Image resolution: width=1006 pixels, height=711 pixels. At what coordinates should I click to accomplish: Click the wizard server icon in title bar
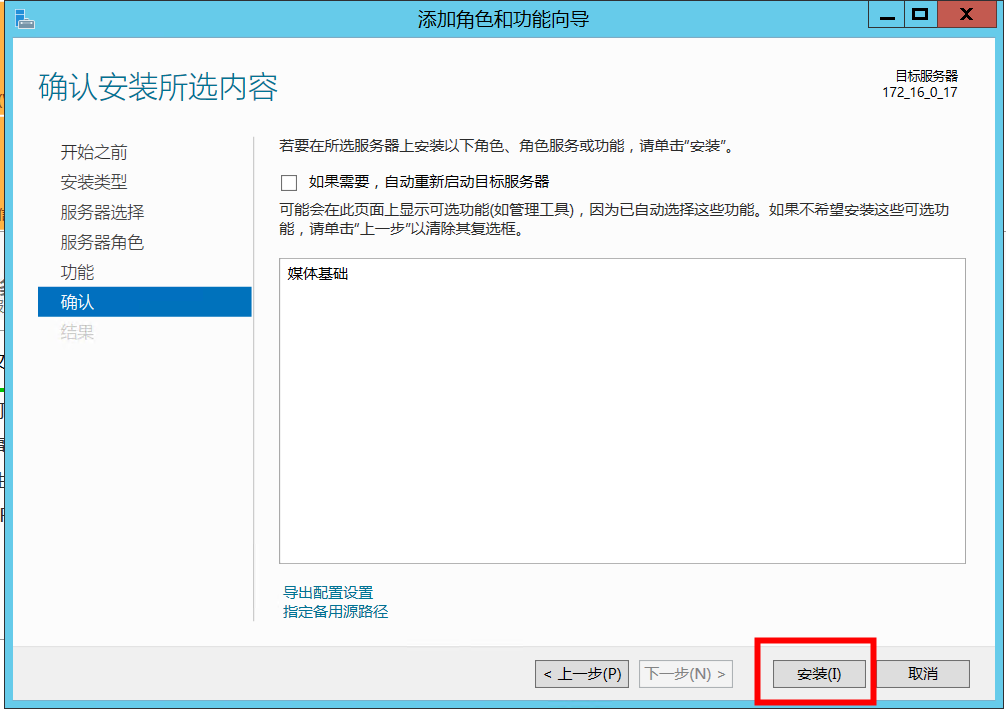click(24, 19)
